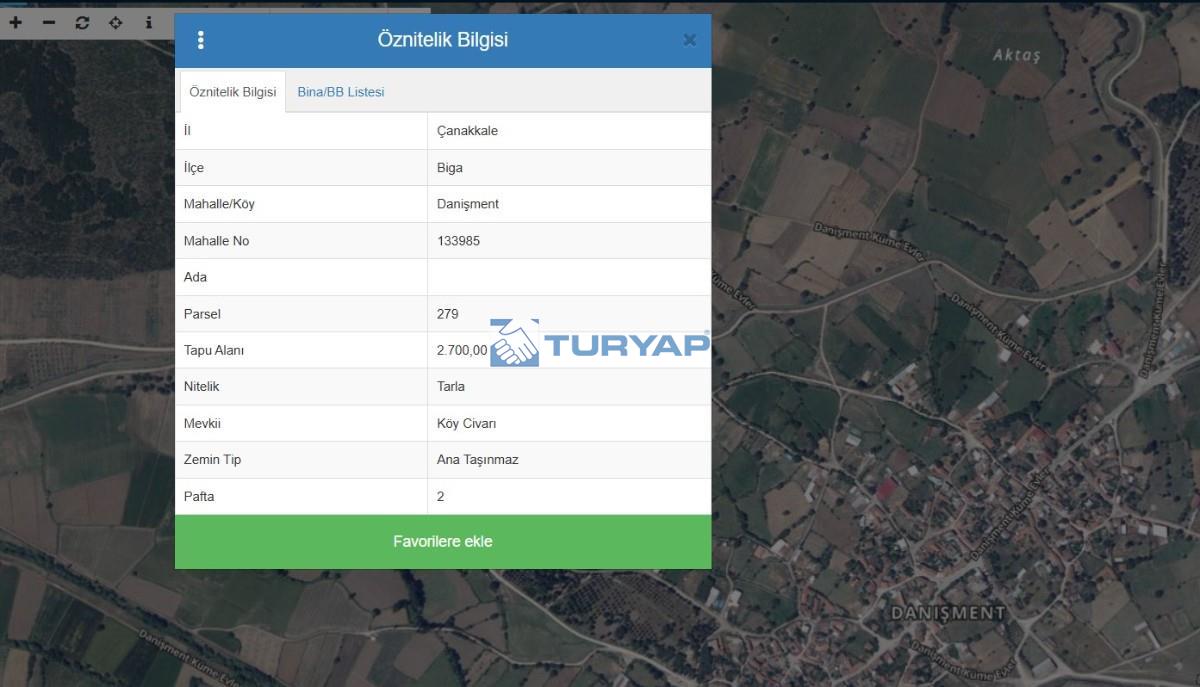Screen dimensions: 1200x687
Task: Click the crosshair locate icon
Action: 115,22
